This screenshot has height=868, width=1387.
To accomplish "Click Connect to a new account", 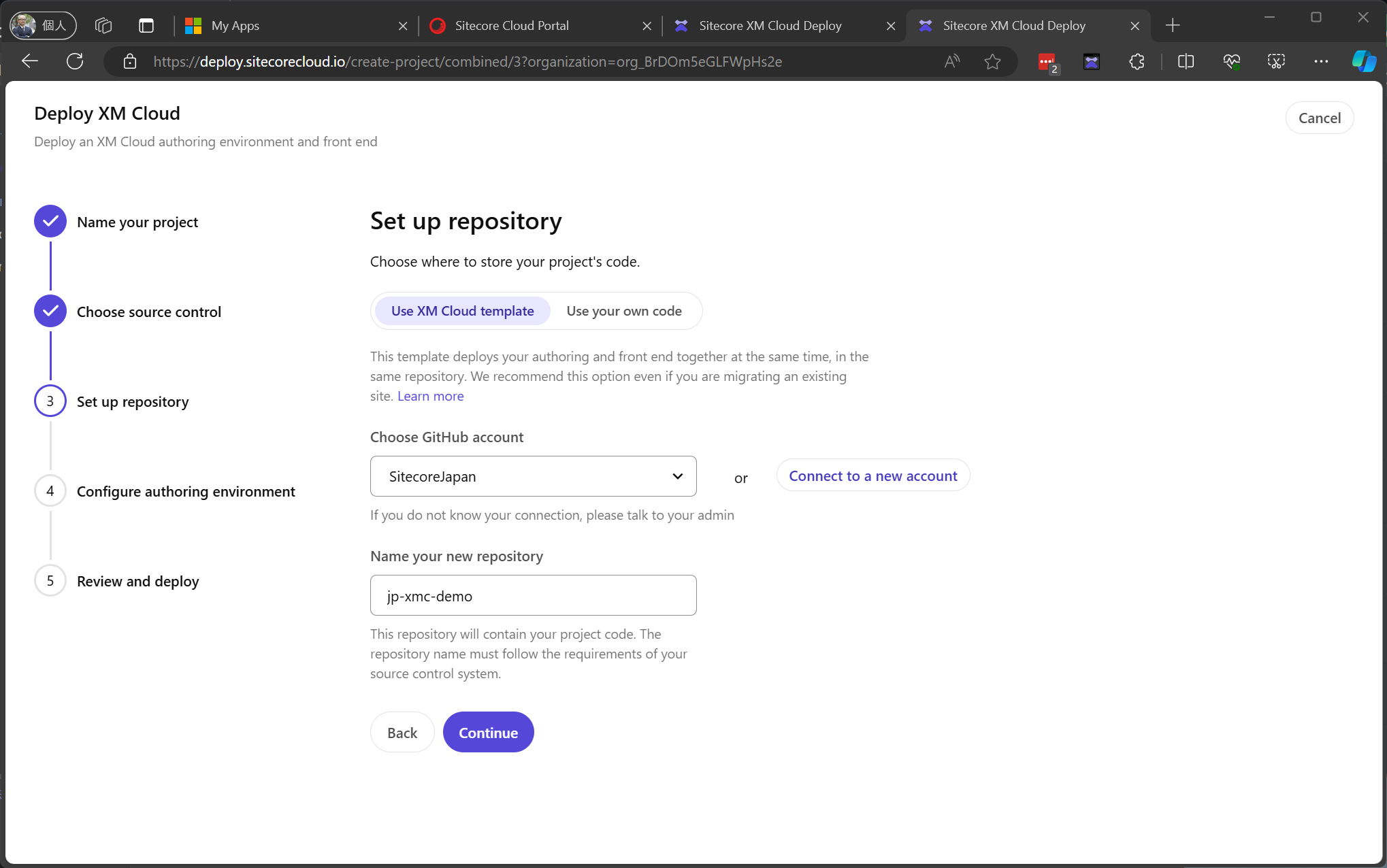I will tap(873, 475).
